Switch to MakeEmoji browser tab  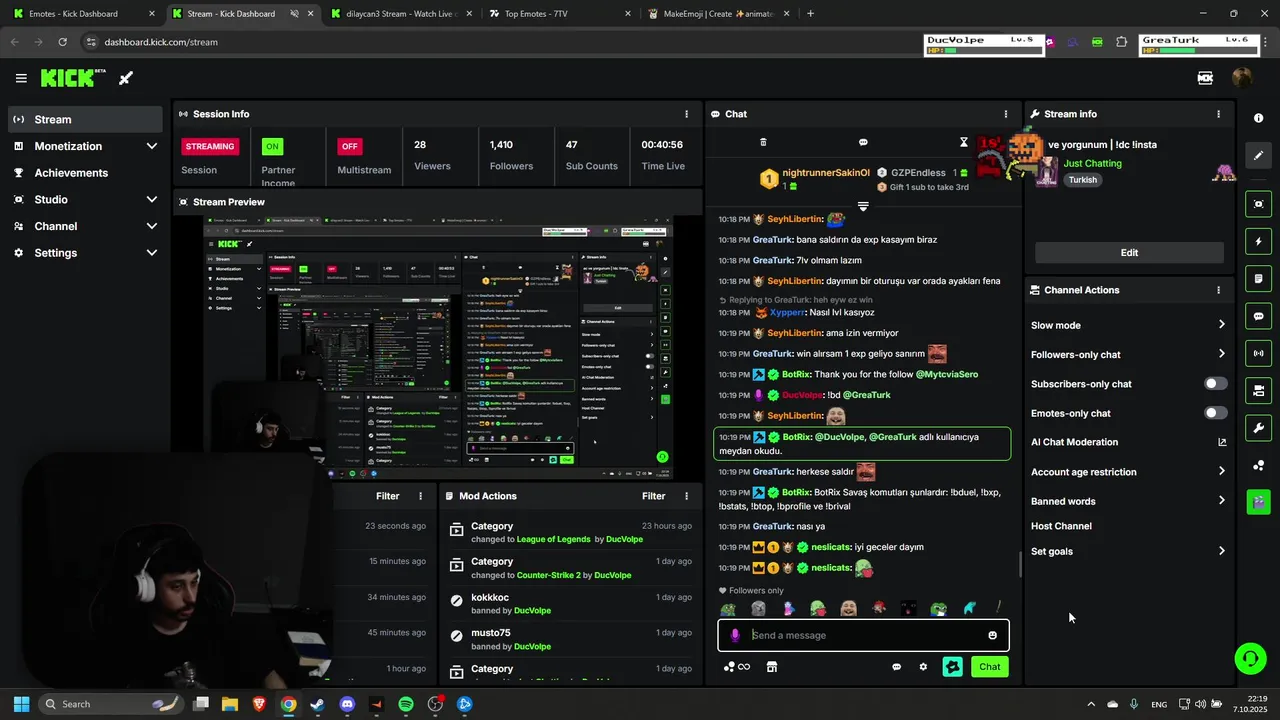(717, 14)
